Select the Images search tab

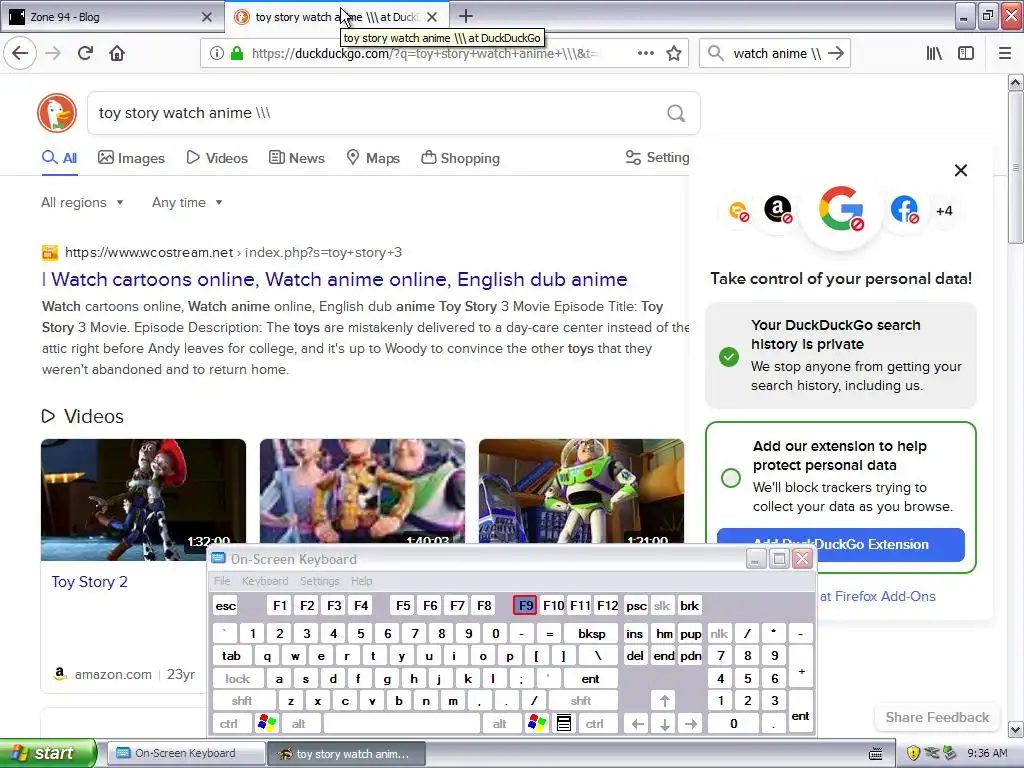[131, 158]
